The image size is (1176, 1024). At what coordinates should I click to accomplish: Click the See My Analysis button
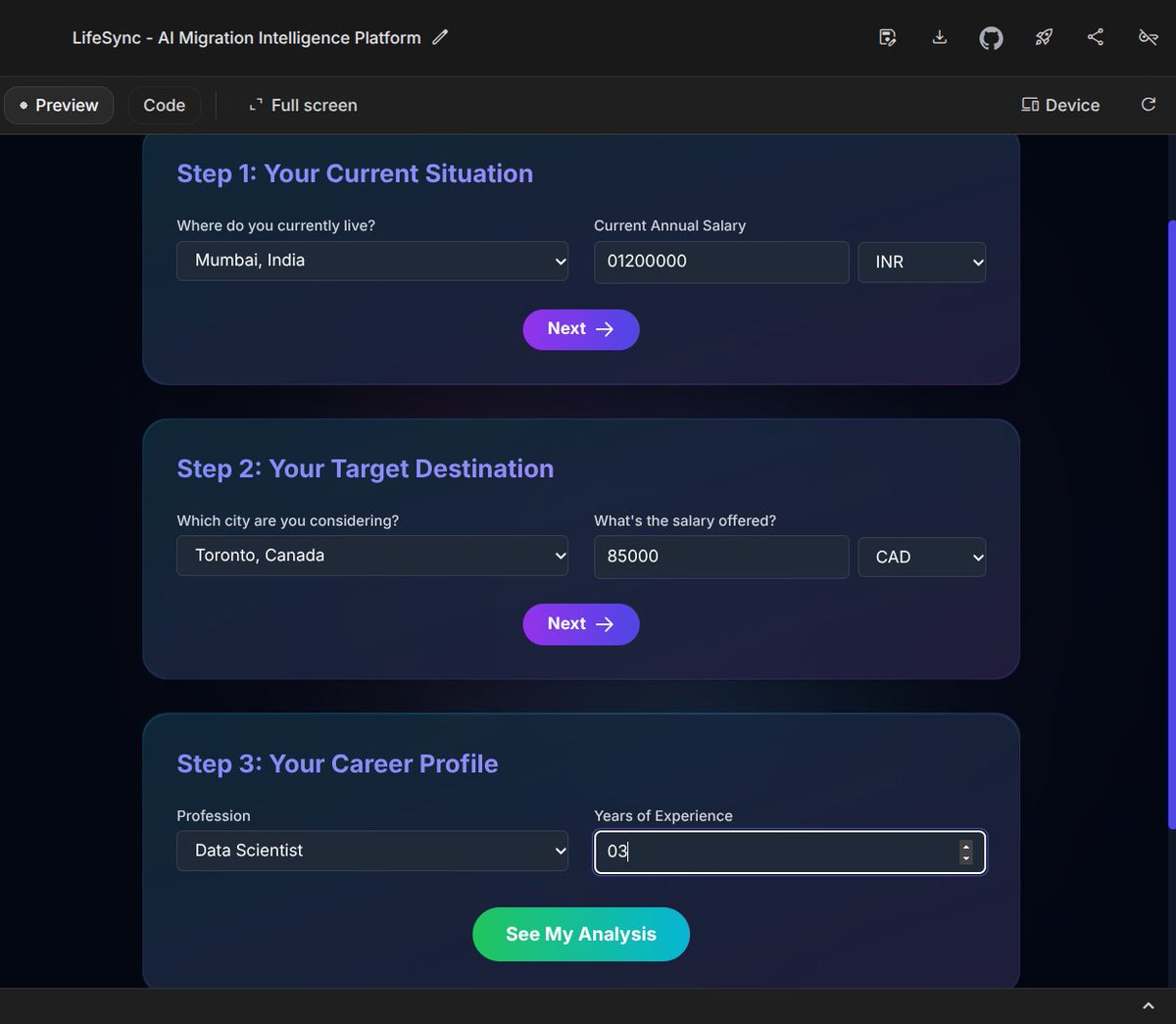click(580, 934)
